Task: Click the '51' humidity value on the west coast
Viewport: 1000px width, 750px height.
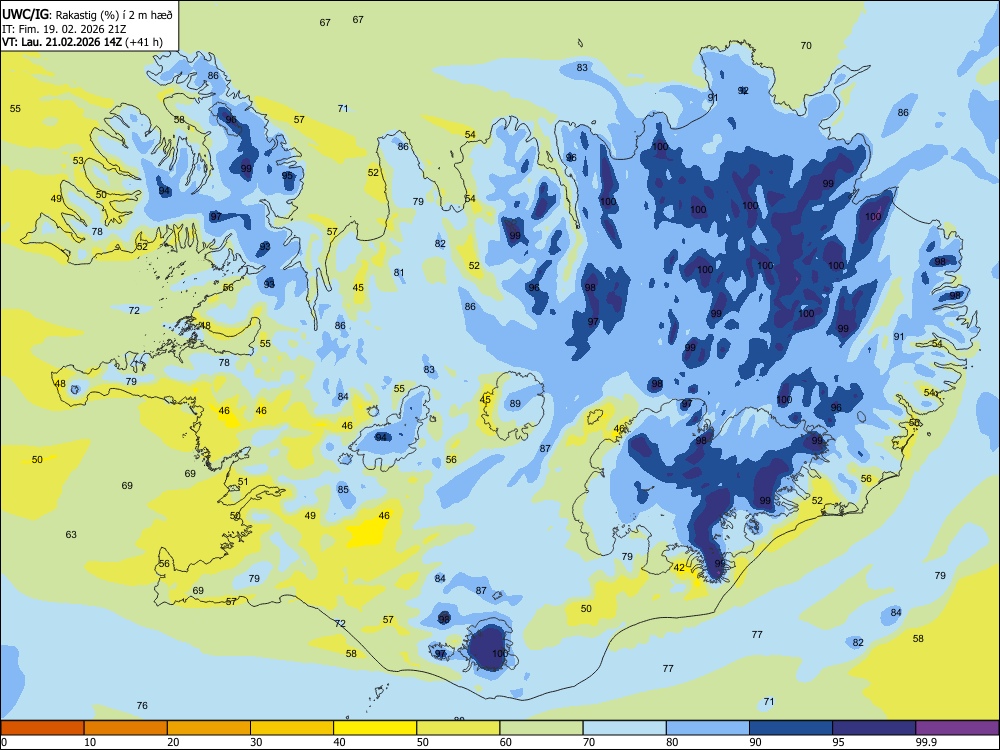Action: [243, 482]
